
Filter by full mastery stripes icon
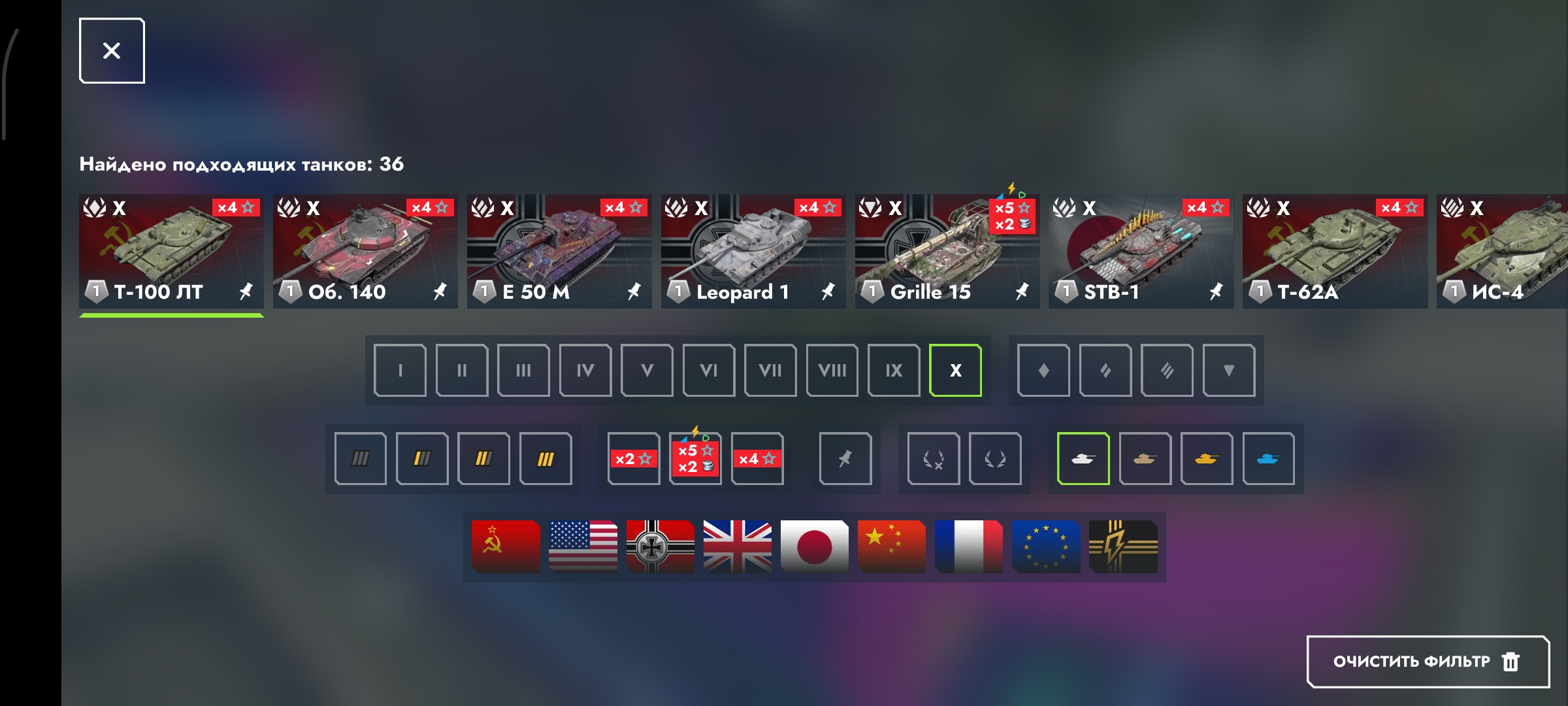coord(546,458)
